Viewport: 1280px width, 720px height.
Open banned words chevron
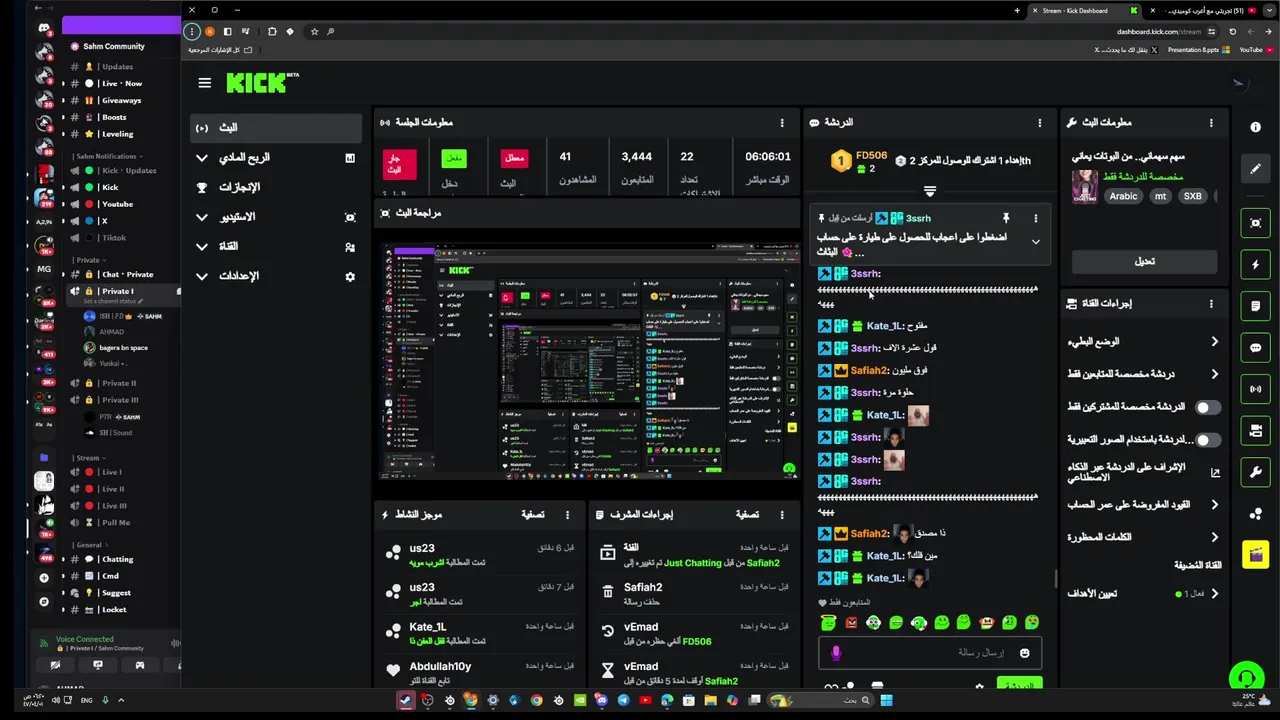tap(1214, 537)
